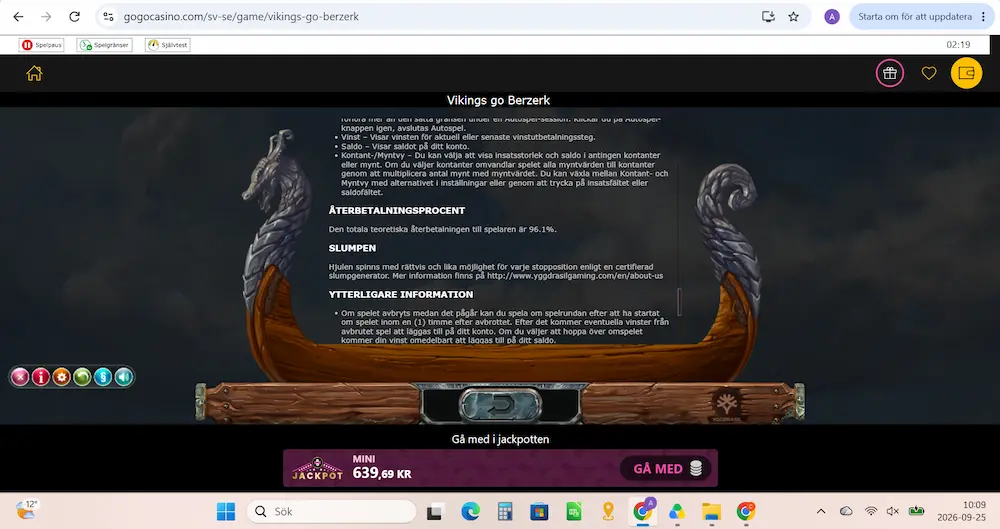Click the GÅ MED jackpot button

[x=668, y=468]
